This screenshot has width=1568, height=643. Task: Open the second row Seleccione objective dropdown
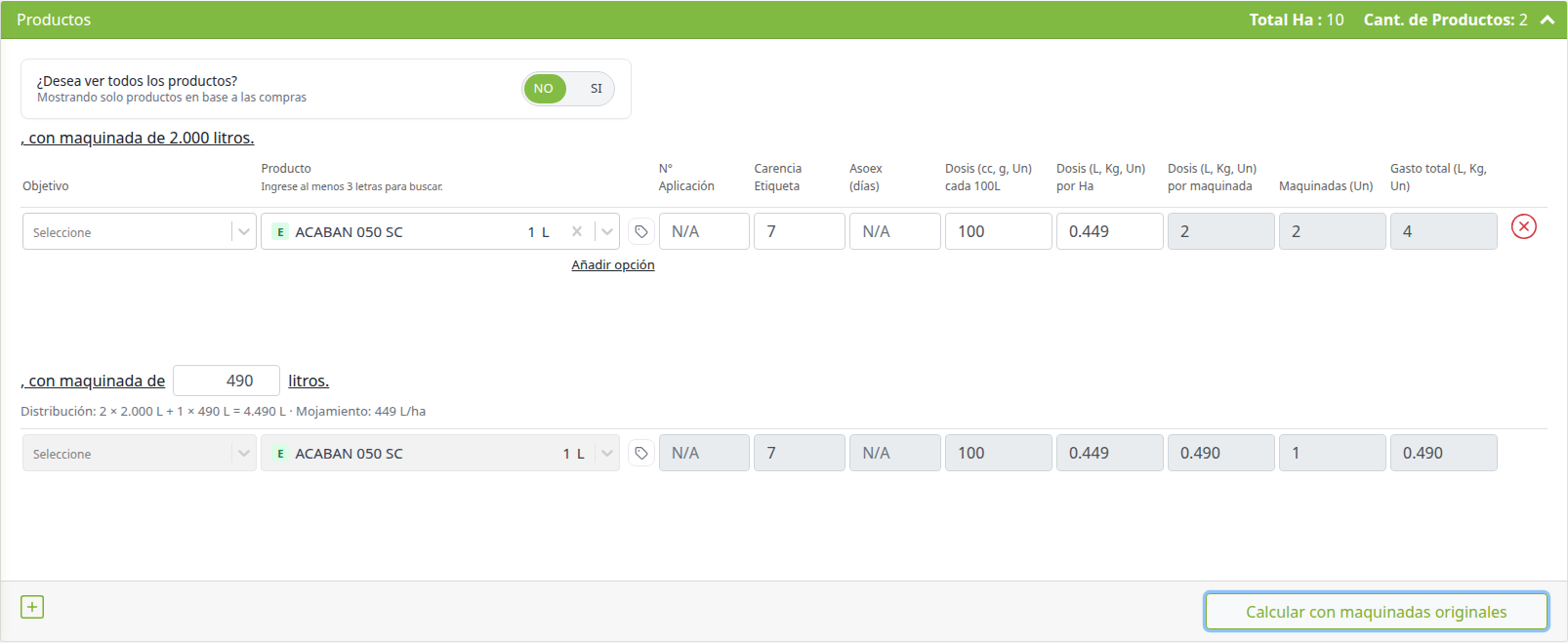140,453
